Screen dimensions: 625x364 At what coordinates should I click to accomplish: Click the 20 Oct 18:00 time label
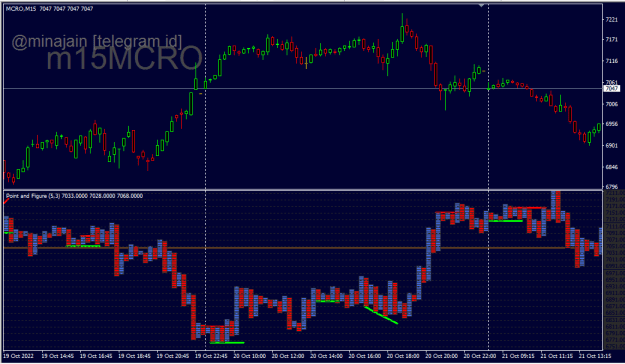(x=403, y=356)
